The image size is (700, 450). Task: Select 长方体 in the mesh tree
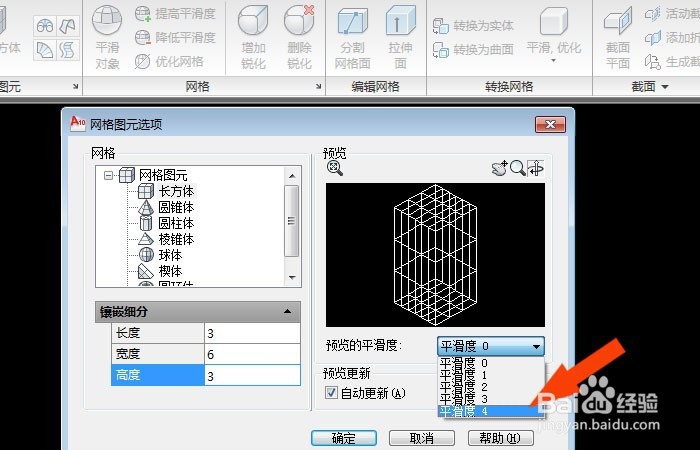coord(176,192)
